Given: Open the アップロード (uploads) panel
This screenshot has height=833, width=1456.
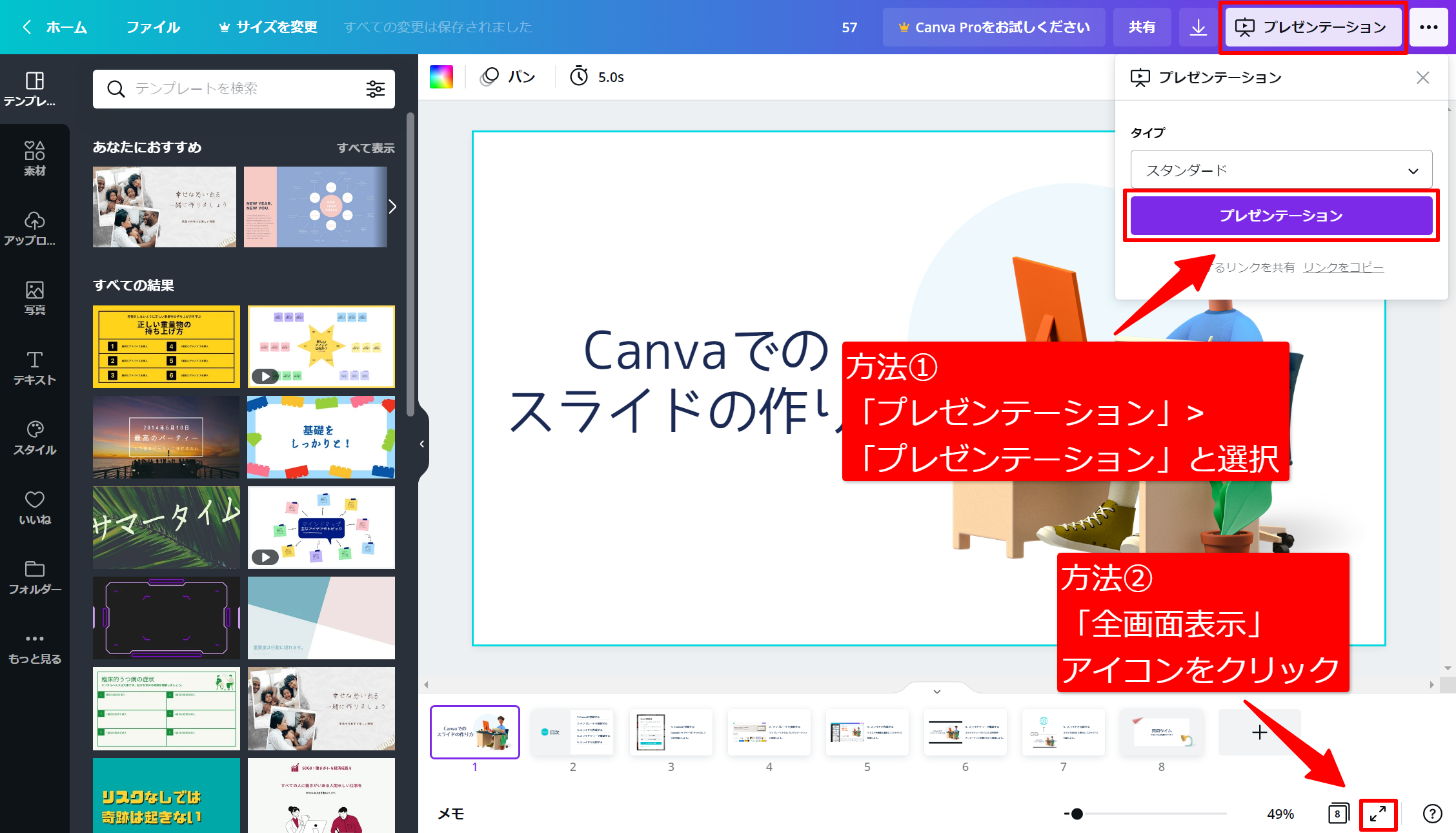Looking at the screenshot, I should coord(35,228).
